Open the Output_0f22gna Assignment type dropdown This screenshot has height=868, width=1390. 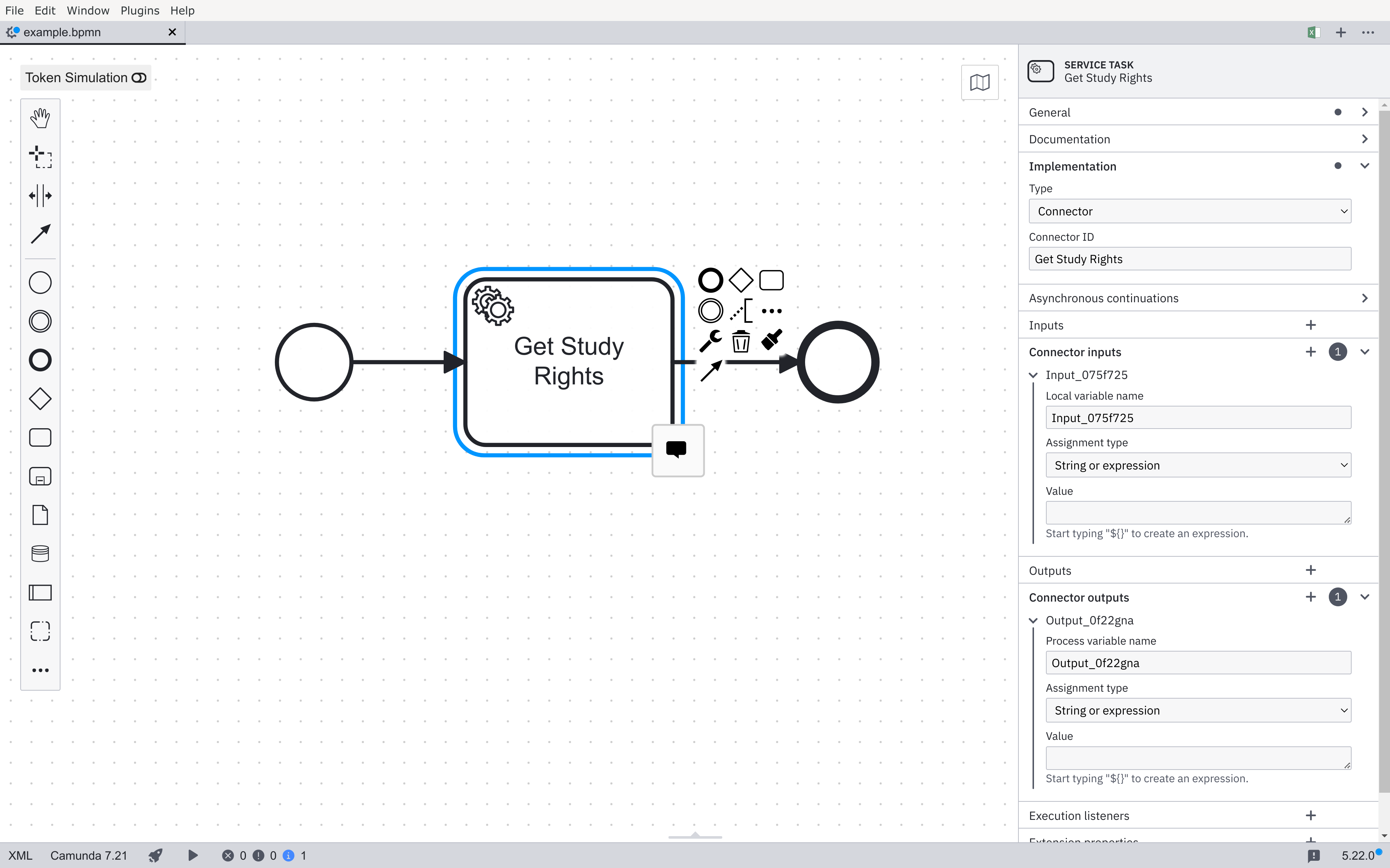click(1198, 710)
